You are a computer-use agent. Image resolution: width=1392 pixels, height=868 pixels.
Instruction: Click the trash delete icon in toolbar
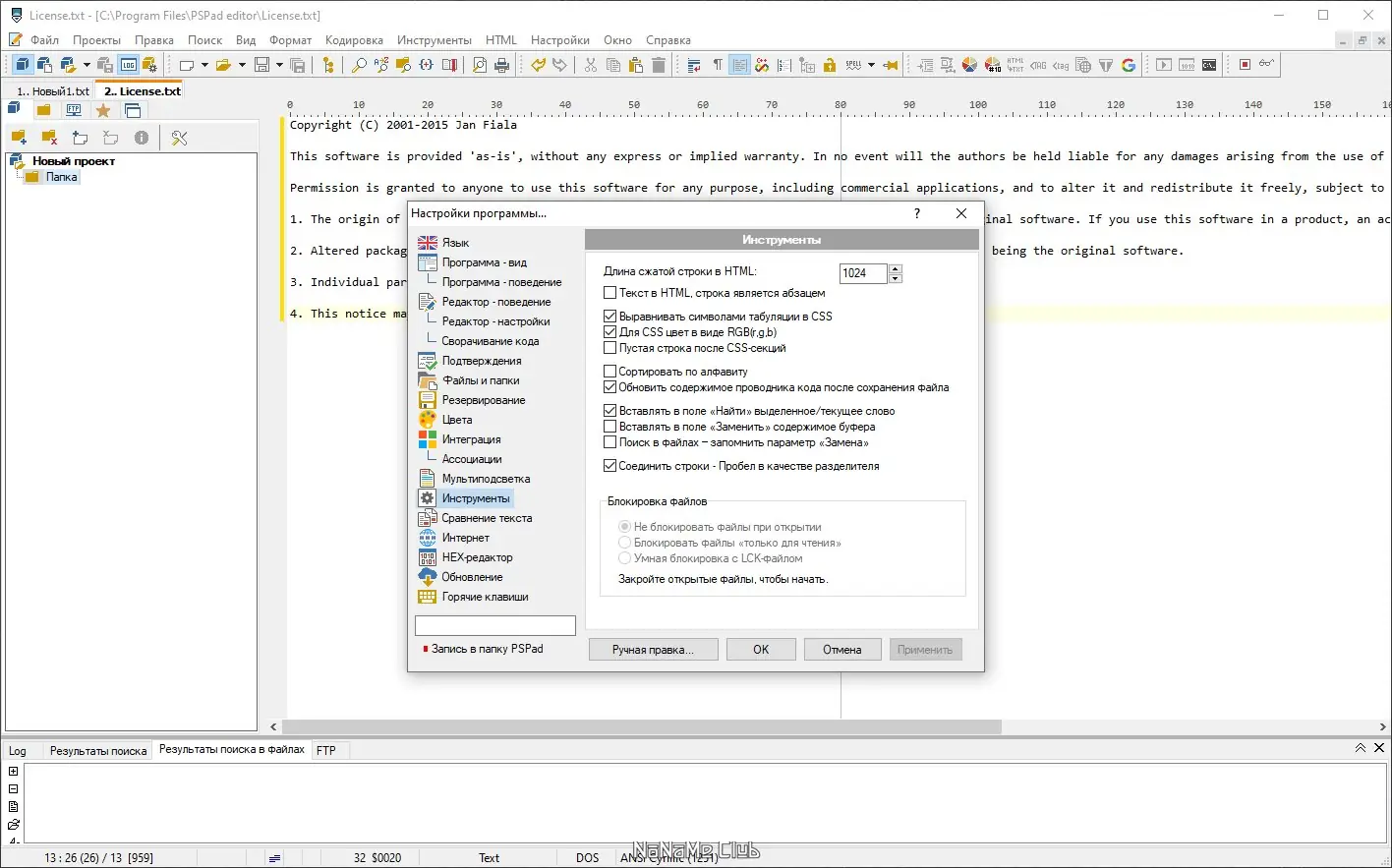click(659, 65)
